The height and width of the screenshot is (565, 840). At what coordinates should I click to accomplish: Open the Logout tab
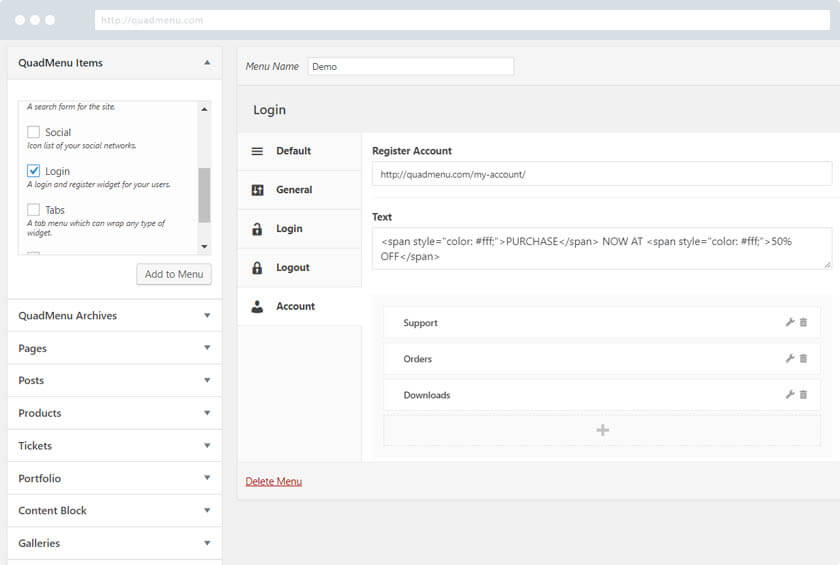(x=293, y=268)
